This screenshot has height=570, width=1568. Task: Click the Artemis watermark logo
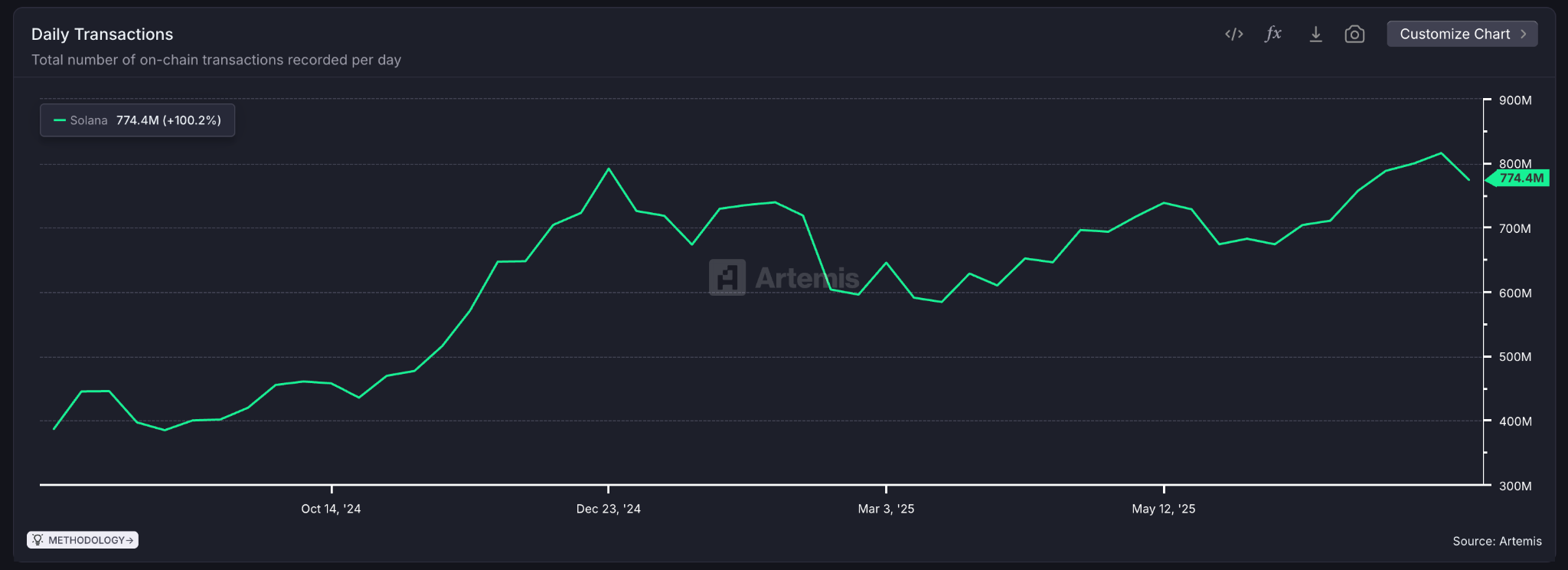pyautogui.click(x=727, y=277)
